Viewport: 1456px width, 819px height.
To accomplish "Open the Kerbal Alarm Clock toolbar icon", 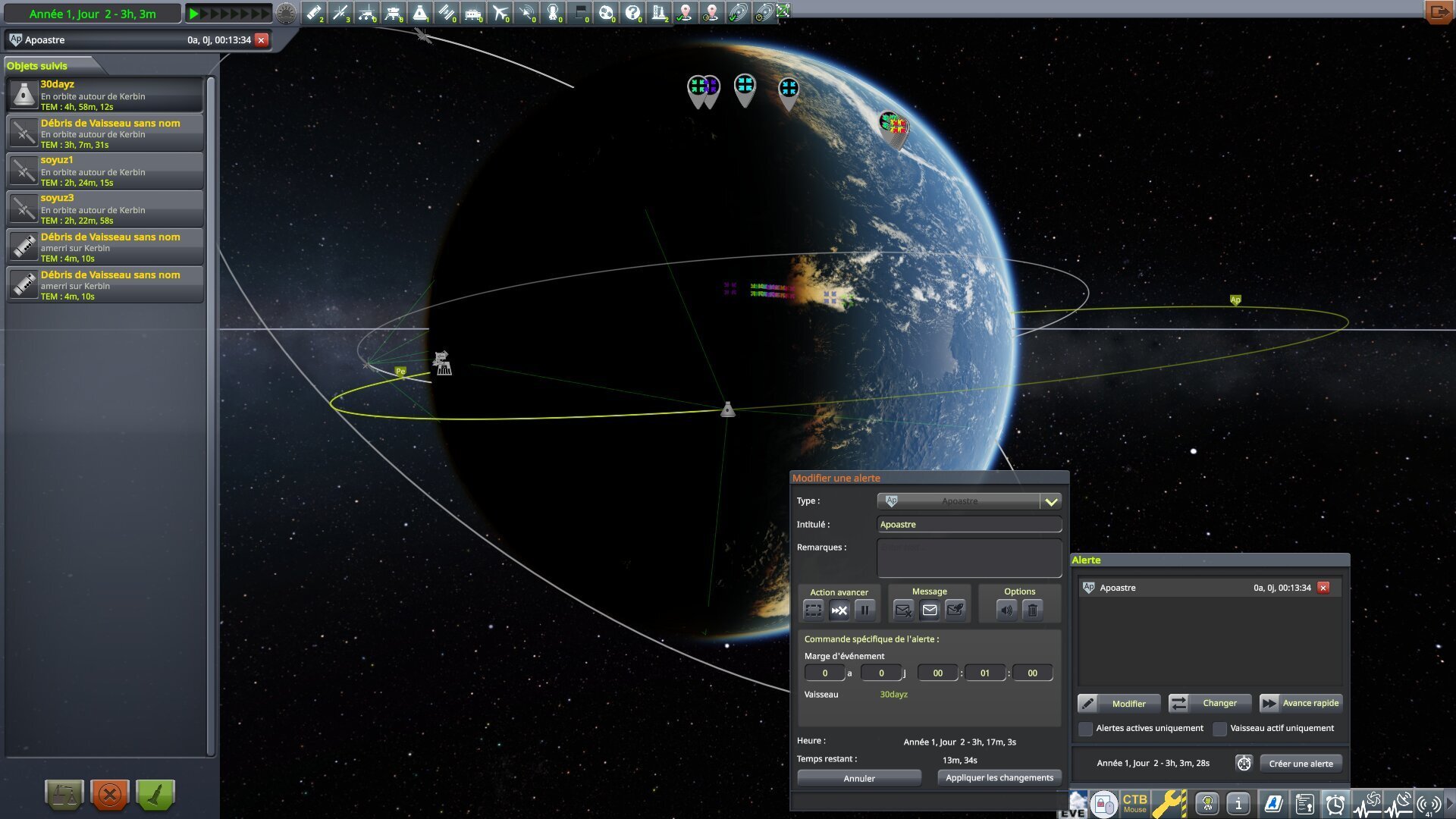I will (x=1335, y=804).
